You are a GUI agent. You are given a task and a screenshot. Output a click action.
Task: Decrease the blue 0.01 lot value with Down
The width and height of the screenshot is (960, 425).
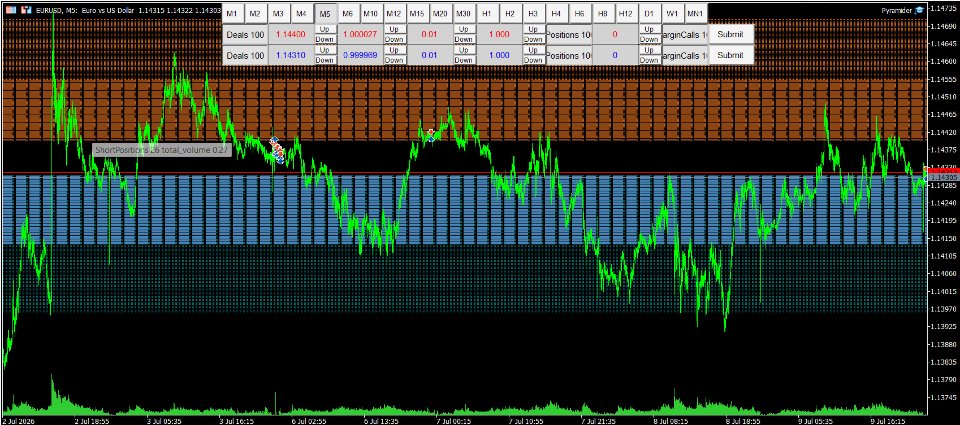463,60
